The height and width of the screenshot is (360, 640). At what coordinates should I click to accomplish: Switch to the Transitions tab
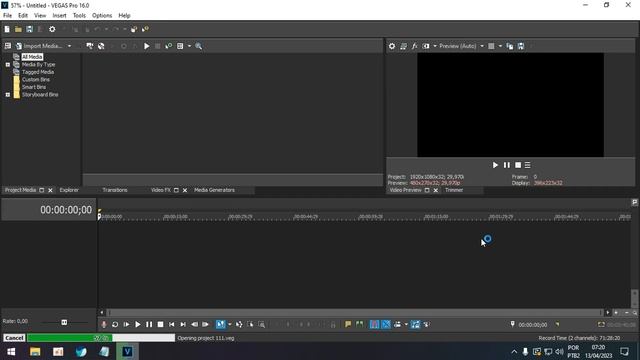115,190
